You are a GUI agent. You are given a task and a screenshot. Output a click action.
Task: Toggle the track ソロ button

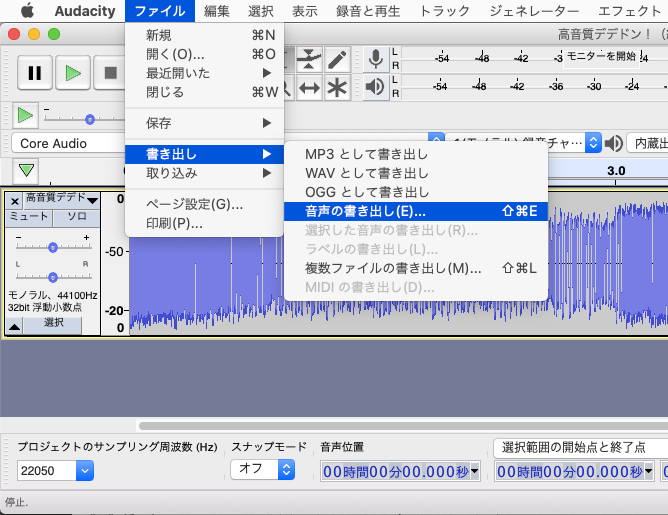[77, 217]
